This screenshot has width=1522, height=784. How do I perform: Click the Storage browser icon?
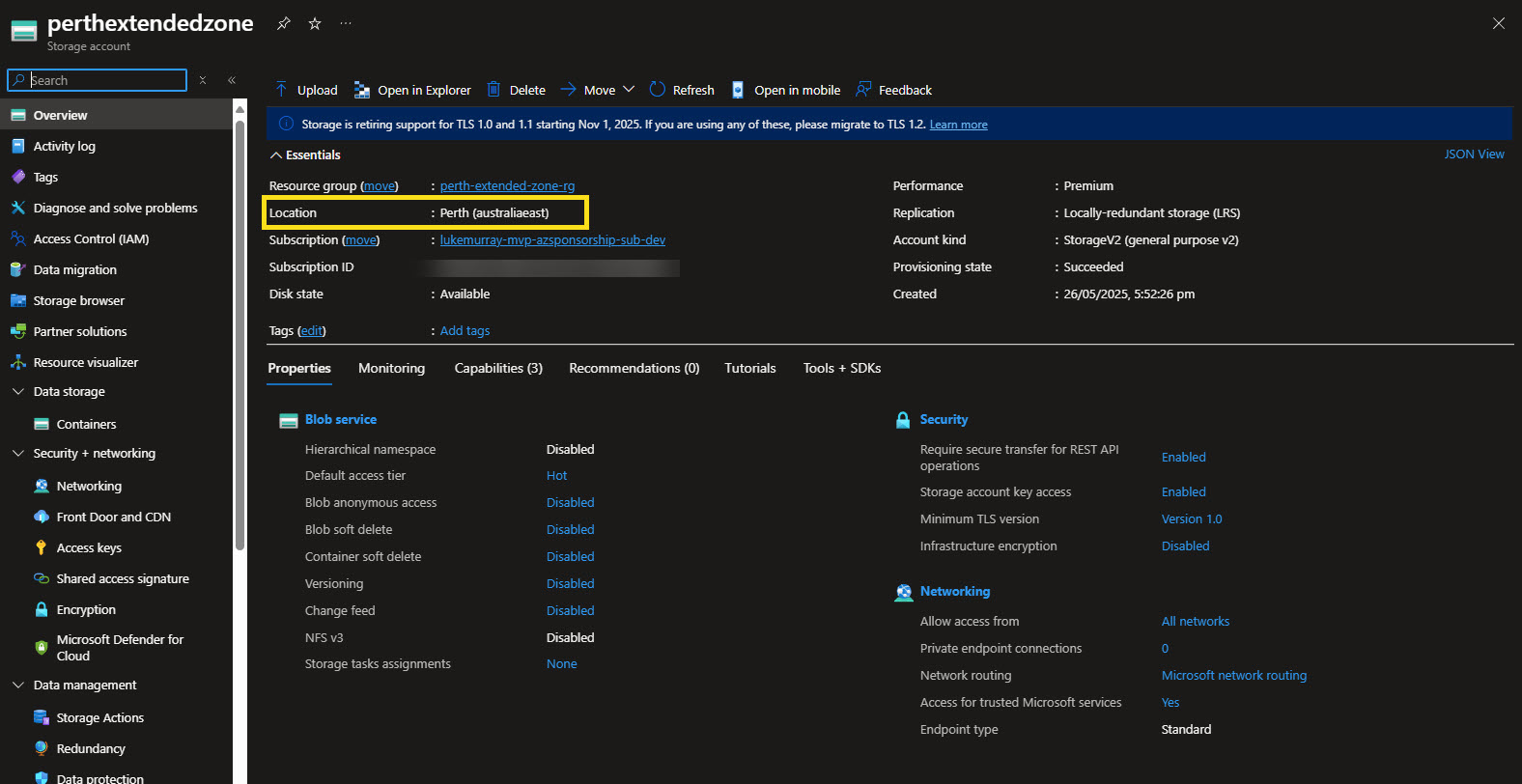tap(17, 300)
